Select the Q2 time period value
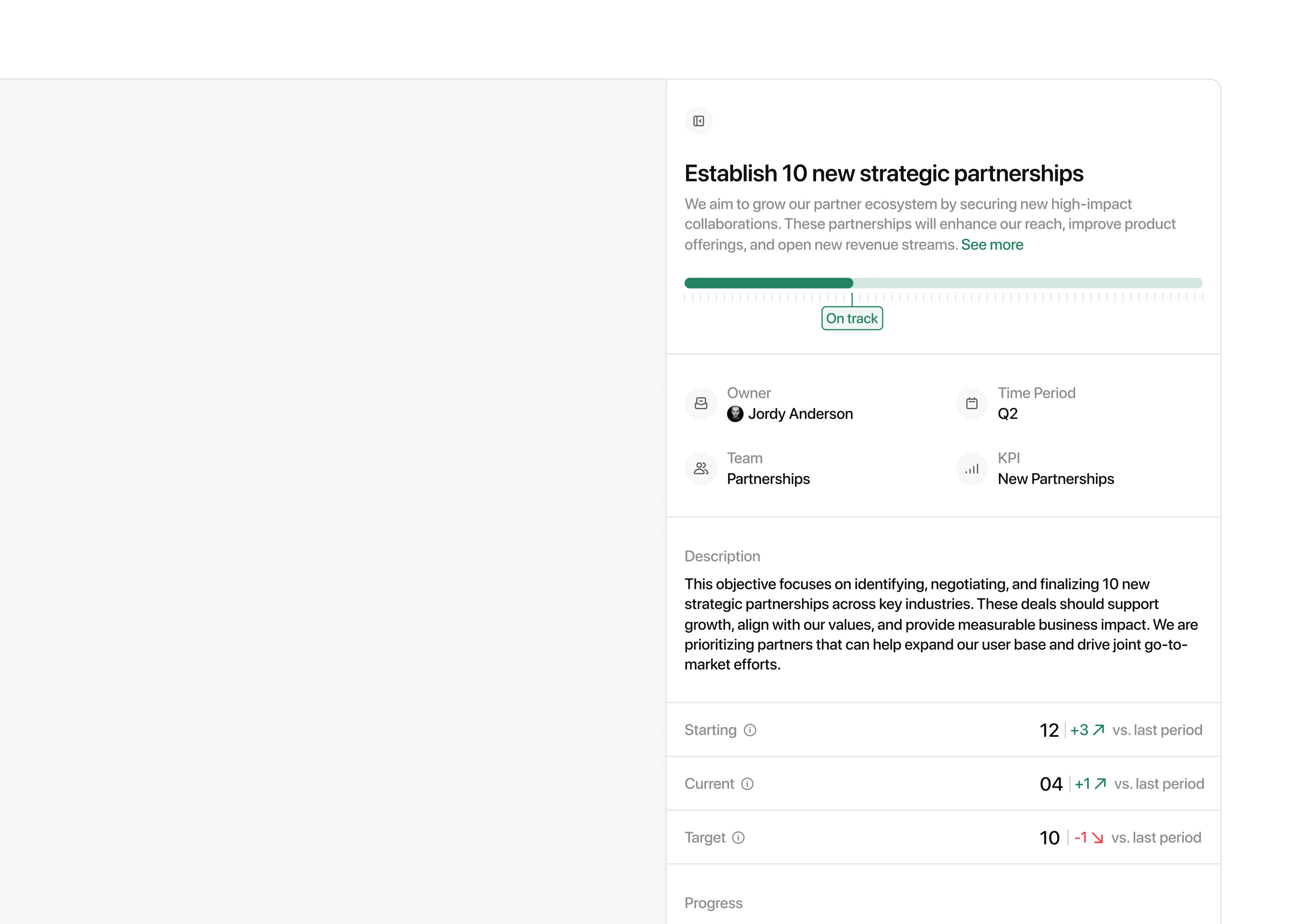 pyautogui.click(x=1007, y=414)
